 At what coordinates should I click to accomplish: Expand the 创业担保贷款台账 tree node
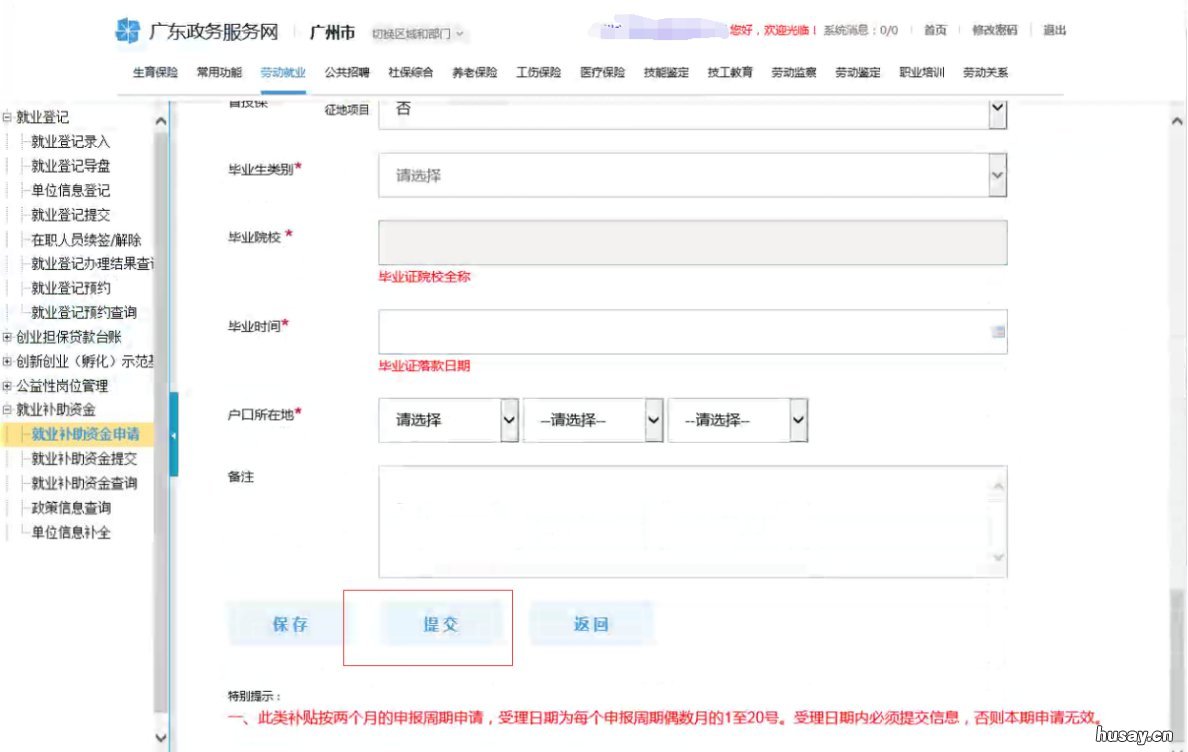coord(6,337)
